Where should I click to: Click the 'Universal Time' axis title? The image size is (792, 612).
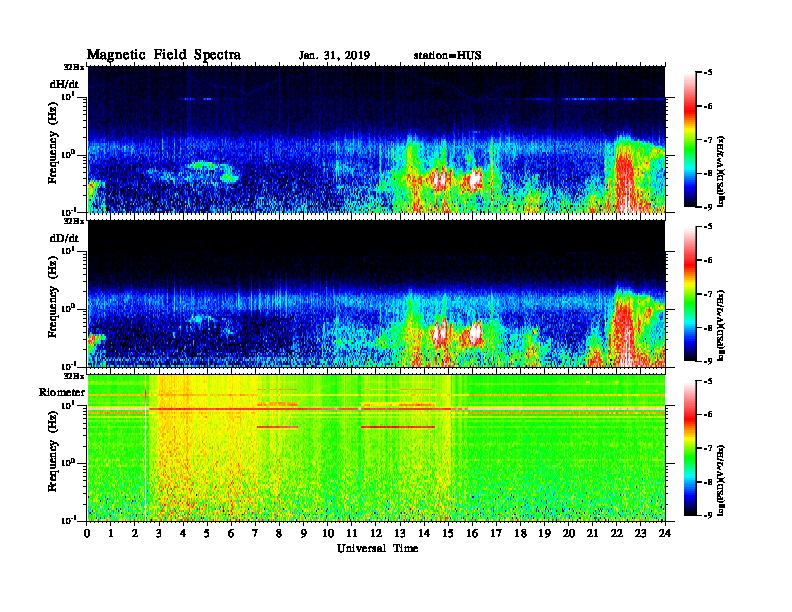[x=378, y=548]
